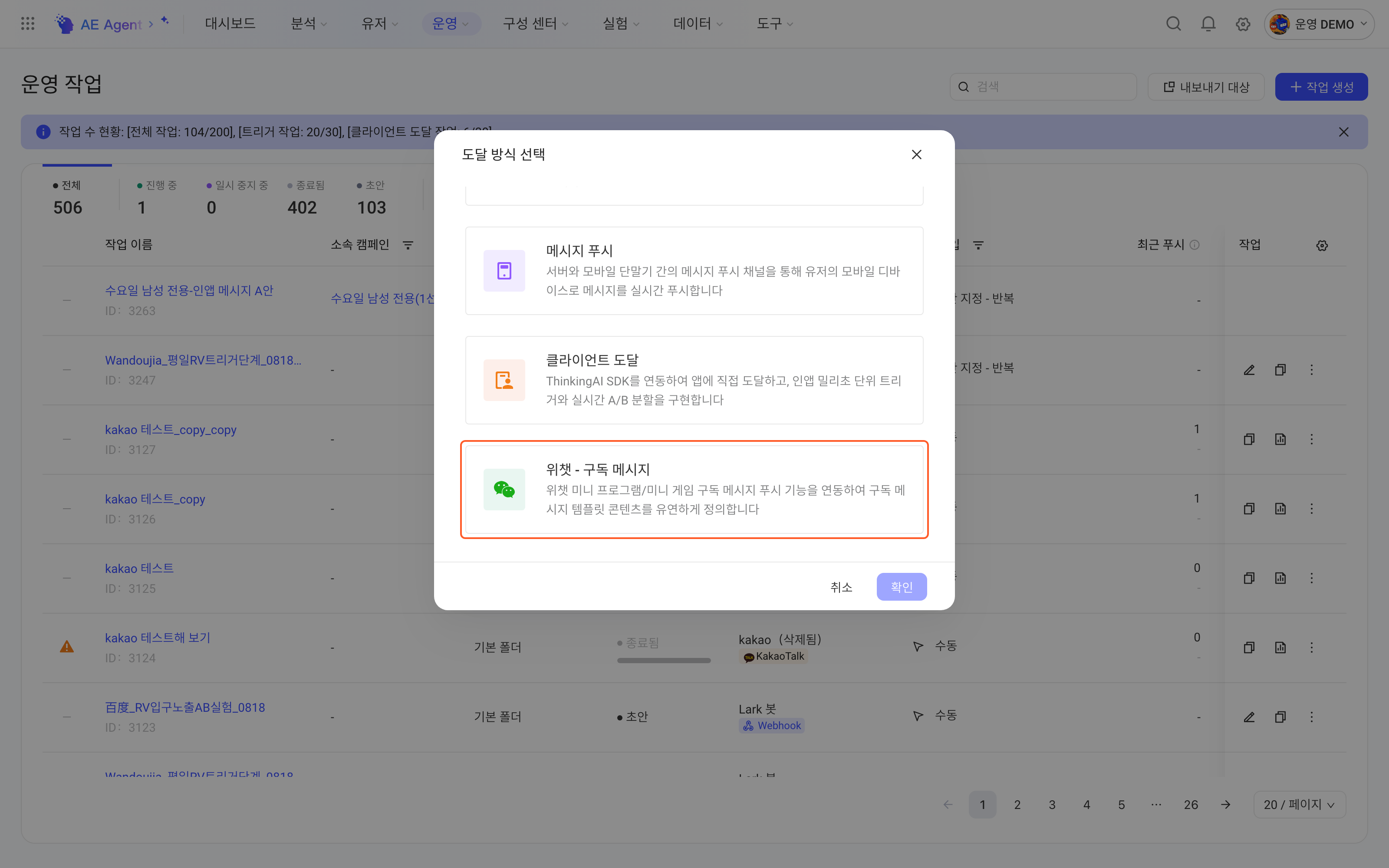
Task: Open the 운영 DEMO account dropdown
Action: 1318,24
